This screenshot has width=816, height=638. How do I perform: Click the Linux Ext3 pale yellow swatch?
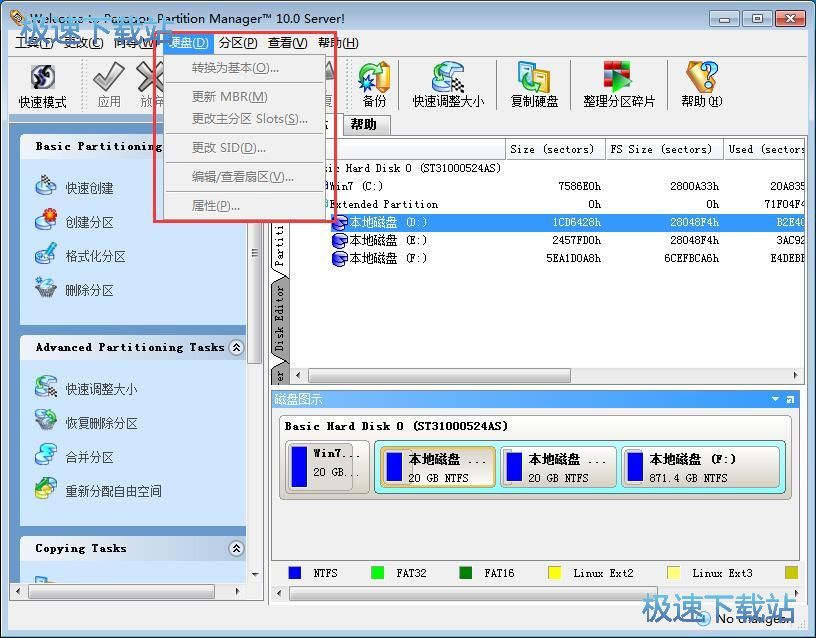[673, 573]
